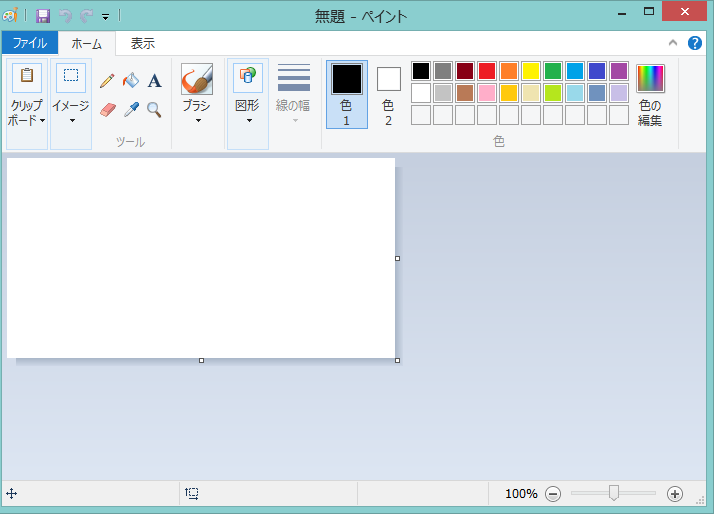
Task: Click the canvas right-edge resize handle
Action: click(398, 259)
